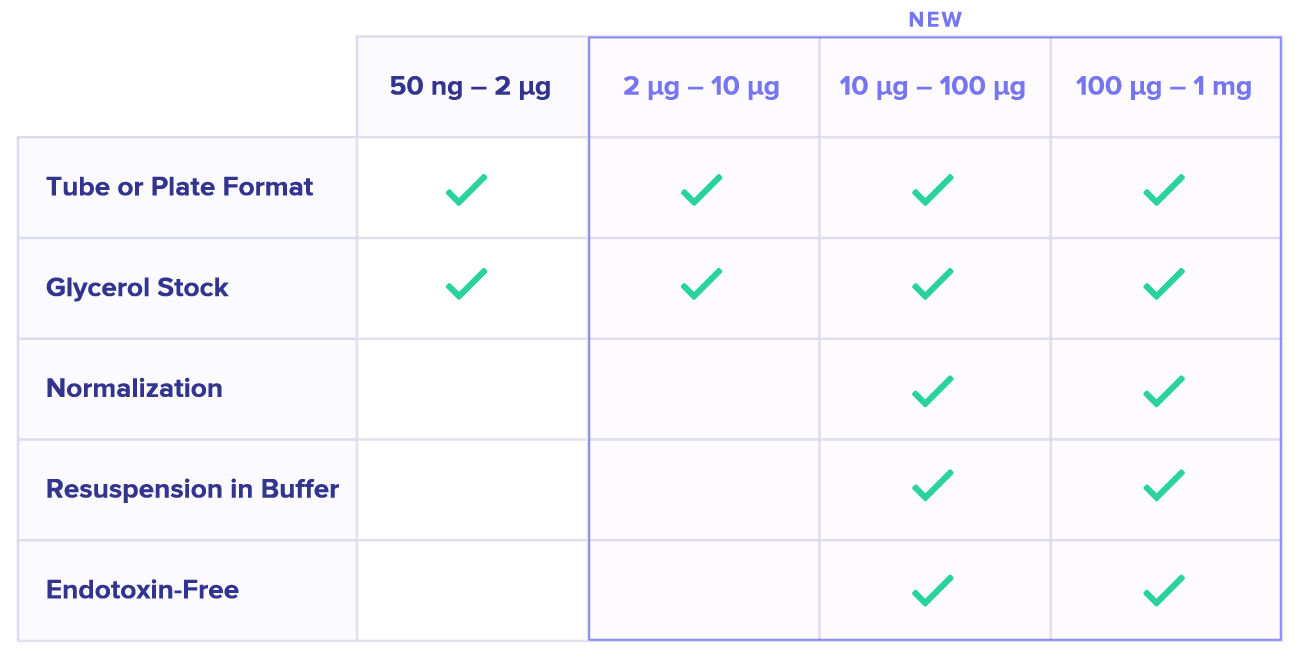Select the 10 µg – 100 µg column header
Screen dimensions: 1300x662
[932, 87]
